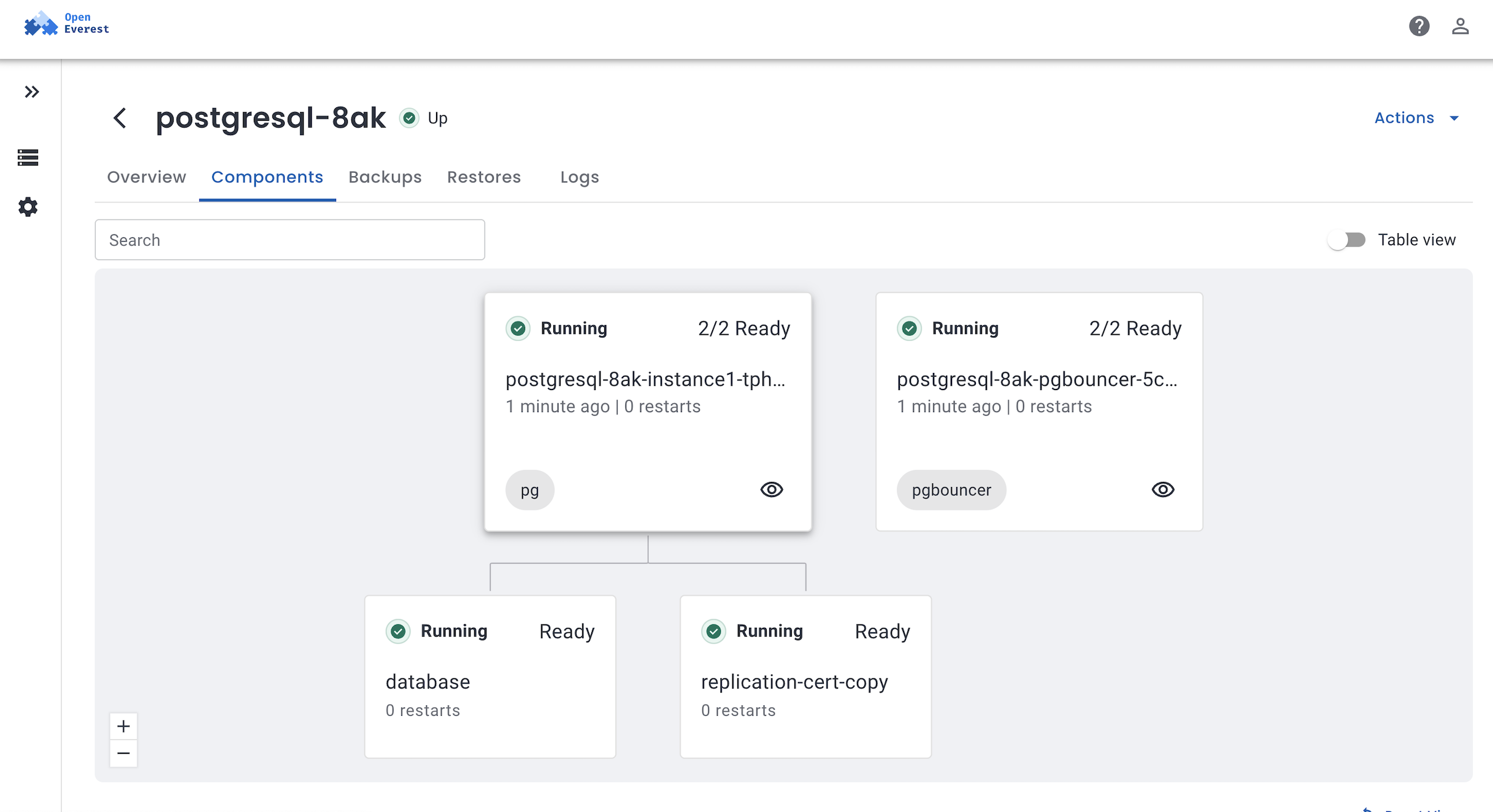Click '0 restarts' under replication-cert-copy

point(739,710)
